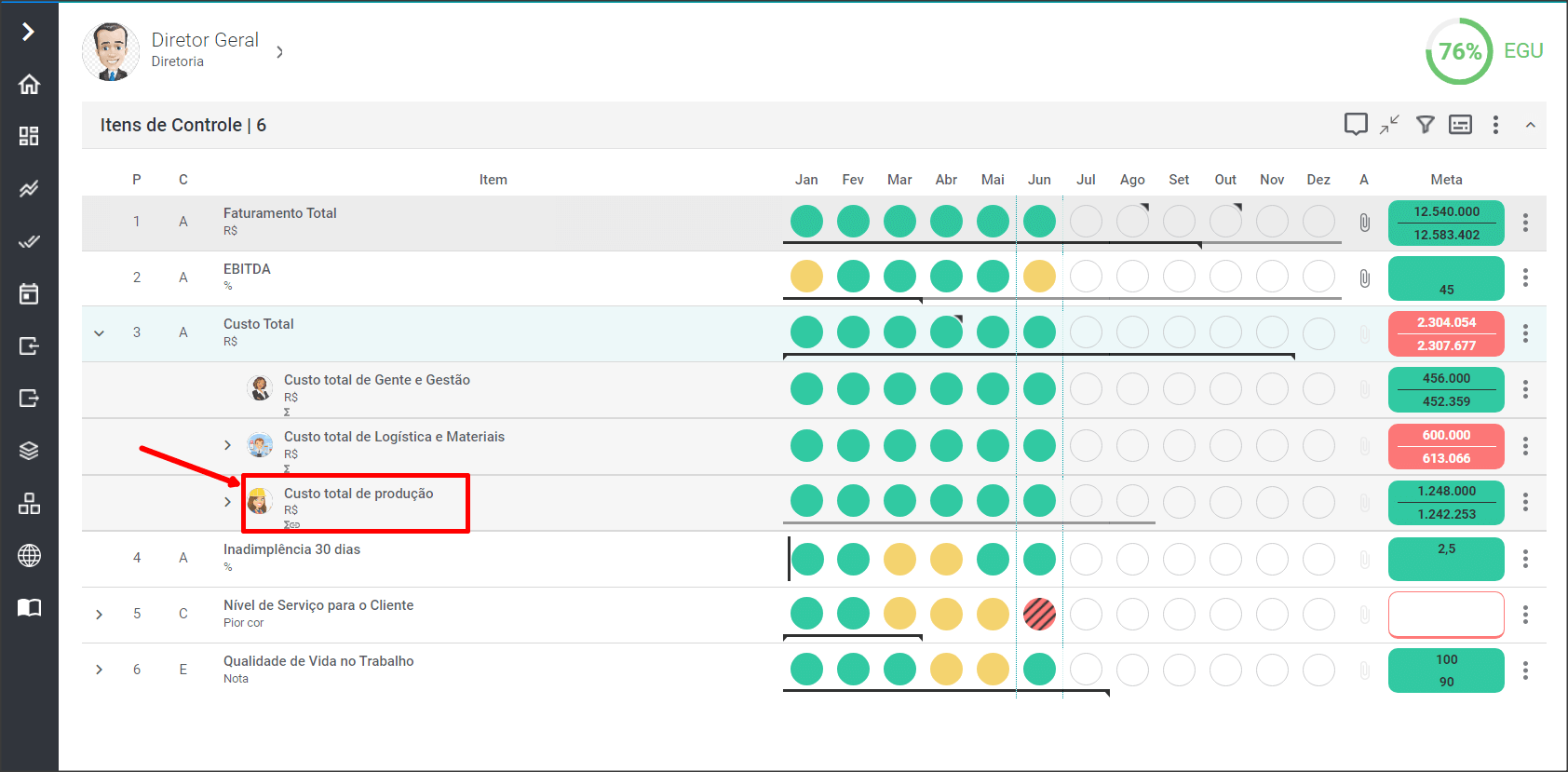Expand Nível de Serviço para o Cliente
The width and height of the screenshot is (1568, 772).
[100, 615]
